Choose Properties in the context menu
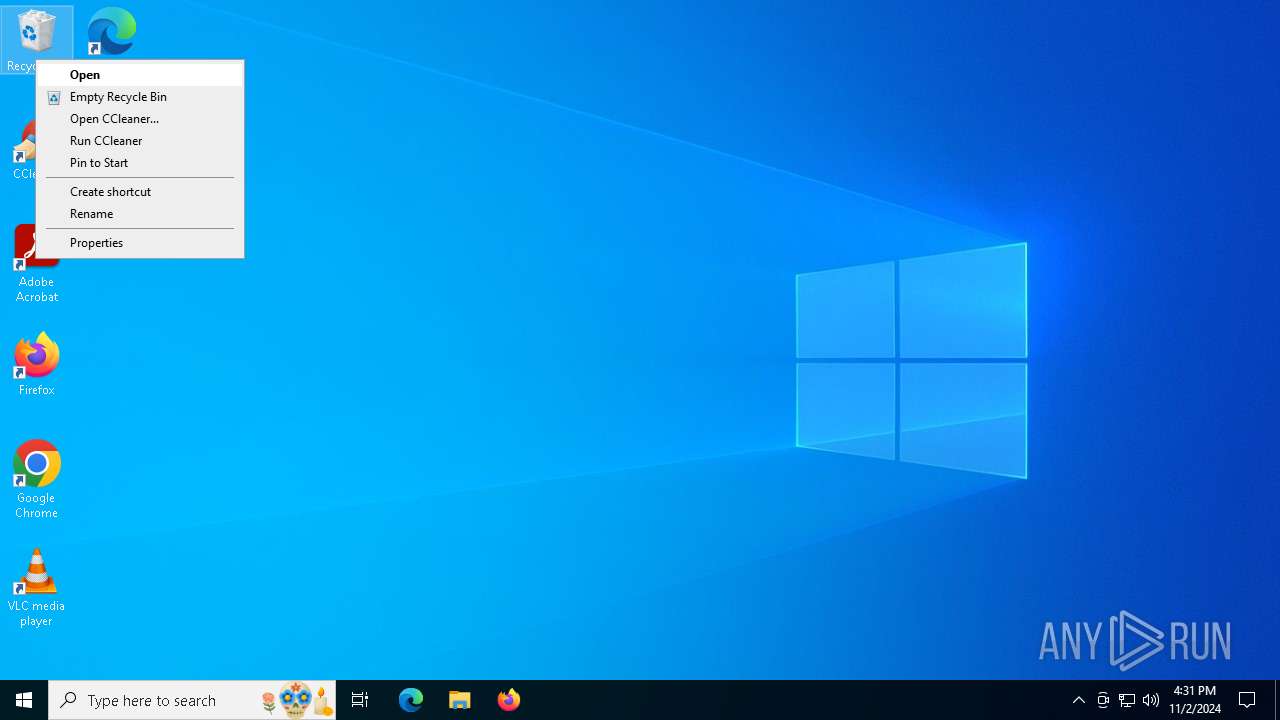 (140, 243)
